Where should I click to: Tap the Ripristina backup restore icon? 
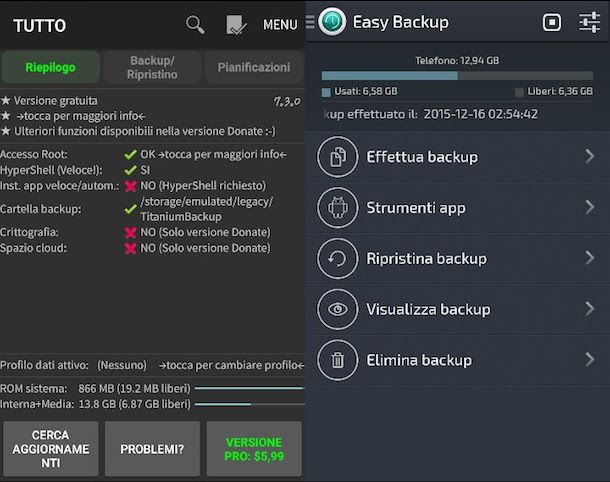click(x=338, y=258)
